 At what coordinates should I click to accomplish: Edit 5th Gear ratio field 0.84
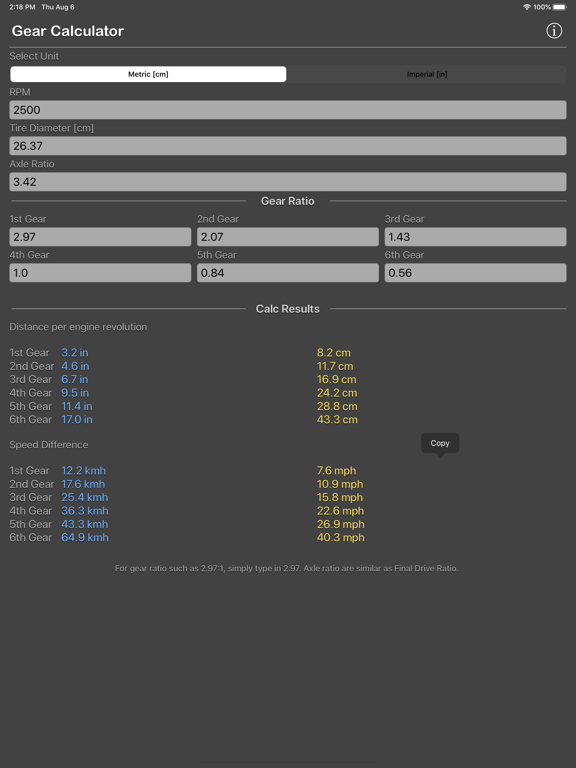point(288,273)
